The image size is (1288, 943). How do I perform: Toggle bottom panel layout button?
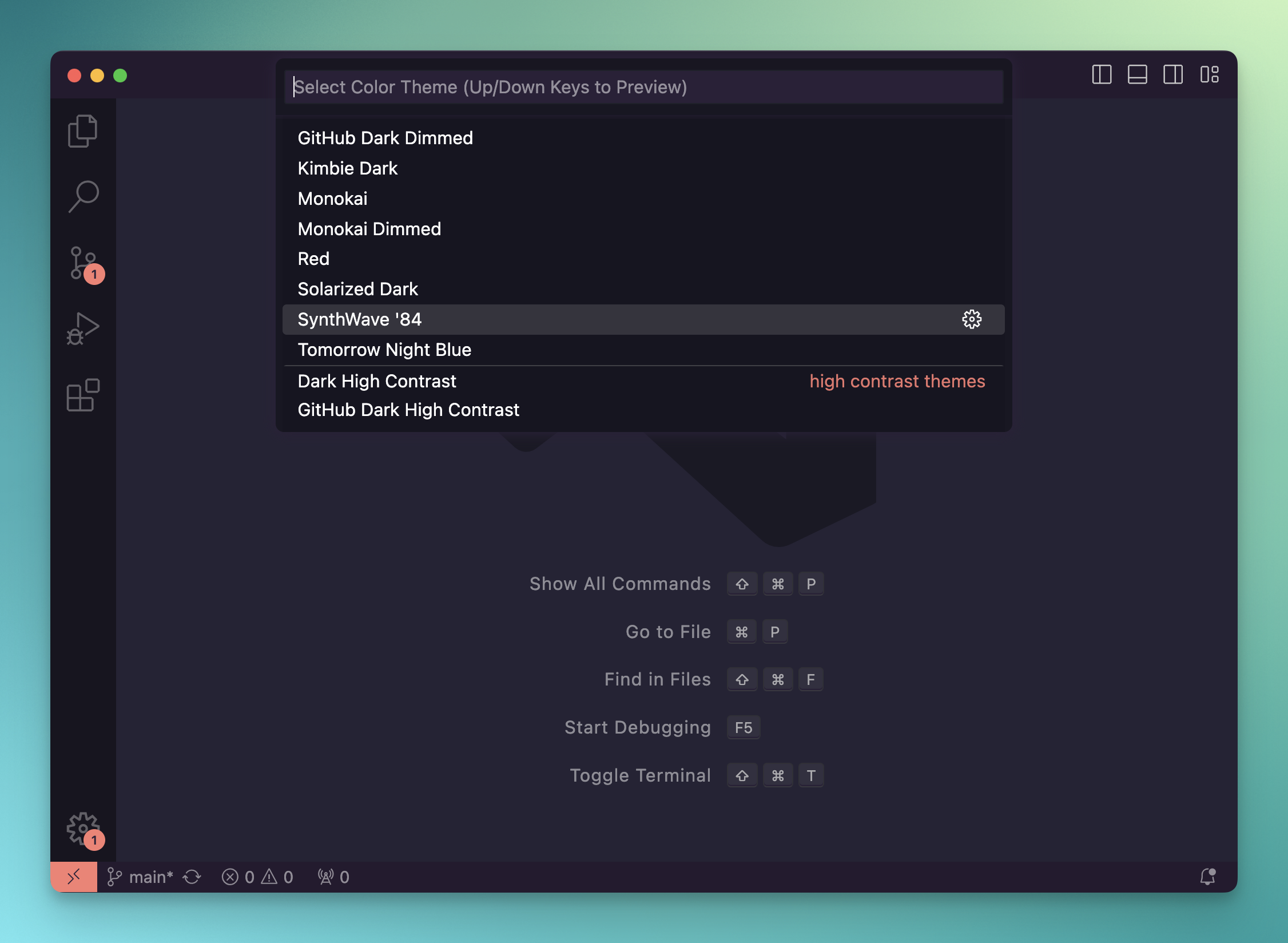coord(1137,75)
